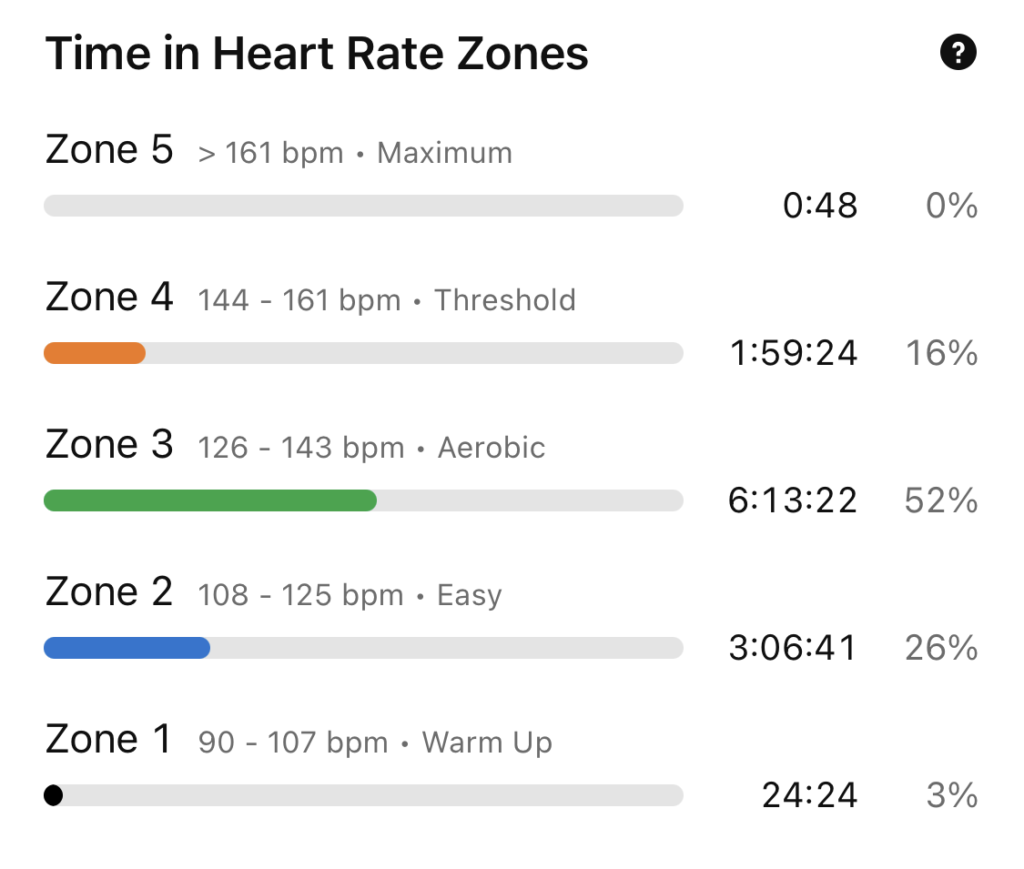Image resolution: width=1024 pixels, height=869 pixels.
Task: Select the Zone 1 label
Action: point(108,740)
